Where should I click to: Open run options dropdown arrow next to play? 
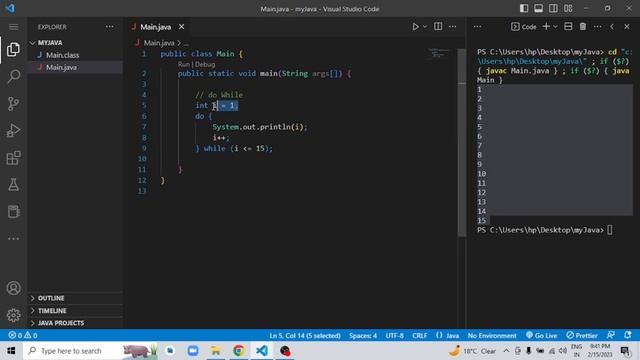point(425,27)
